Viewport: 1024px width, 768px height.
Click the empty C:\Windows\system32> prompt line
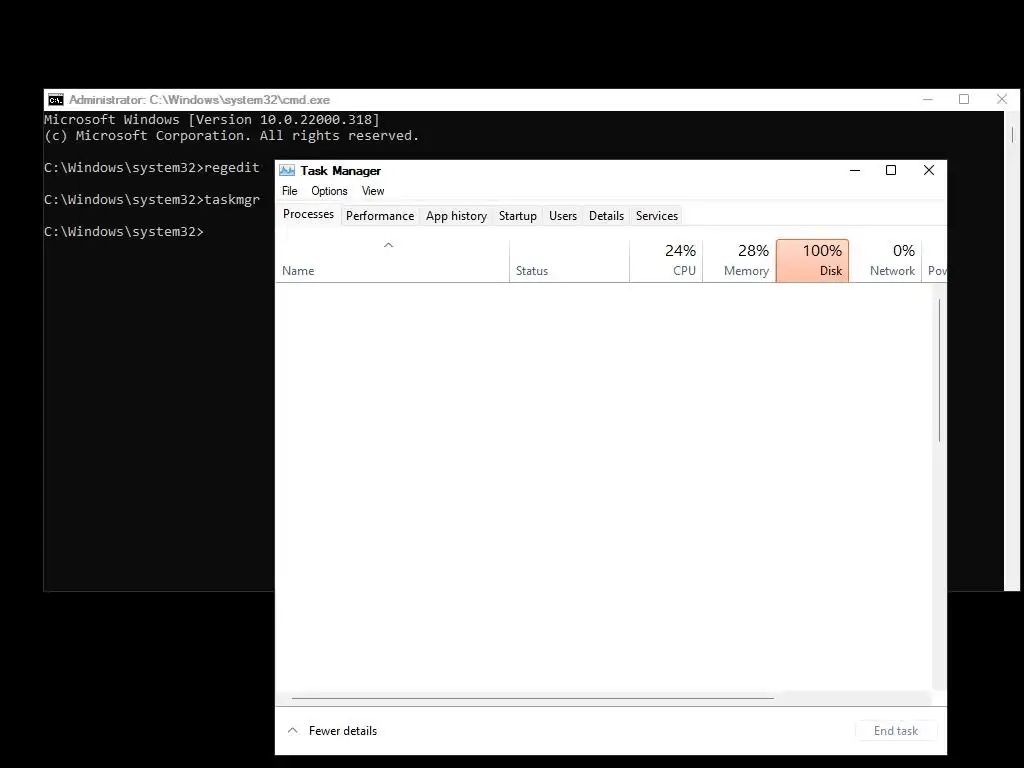point(123,232)
